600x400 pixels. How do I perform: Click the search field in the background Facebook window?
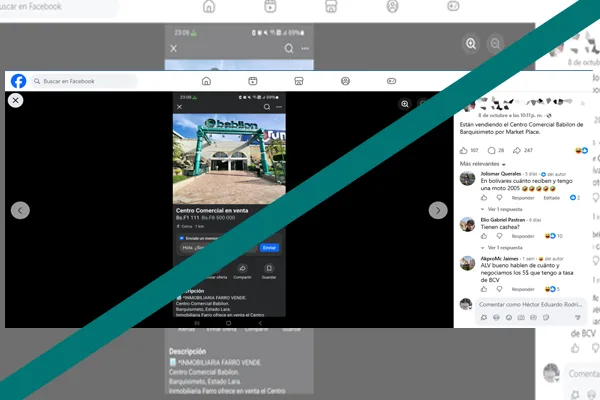(x=57, y=7)
